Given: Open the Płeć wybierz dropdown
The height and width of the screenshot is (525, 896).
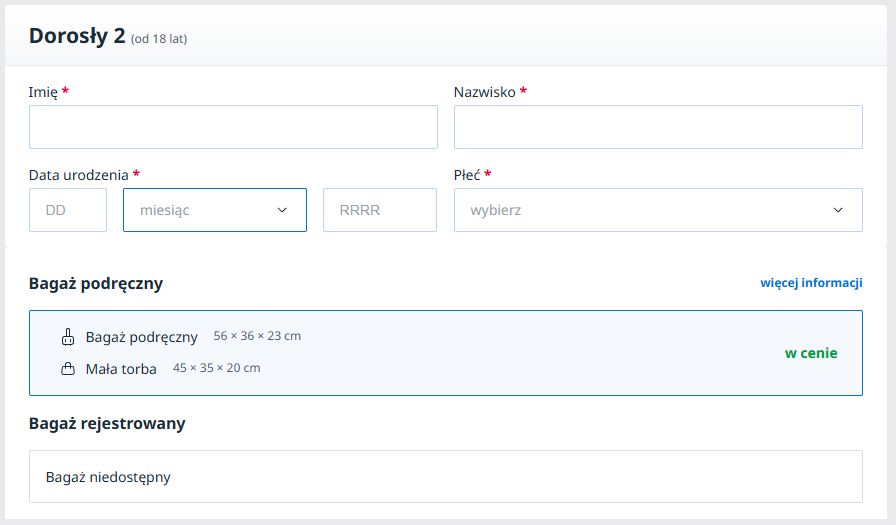Looking at the screenshot, I should tap(657, 210).
